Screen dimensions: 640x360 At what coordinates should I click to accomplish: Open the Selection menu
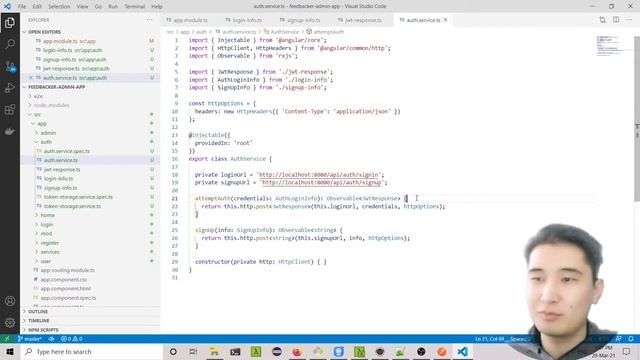point(59,6)
